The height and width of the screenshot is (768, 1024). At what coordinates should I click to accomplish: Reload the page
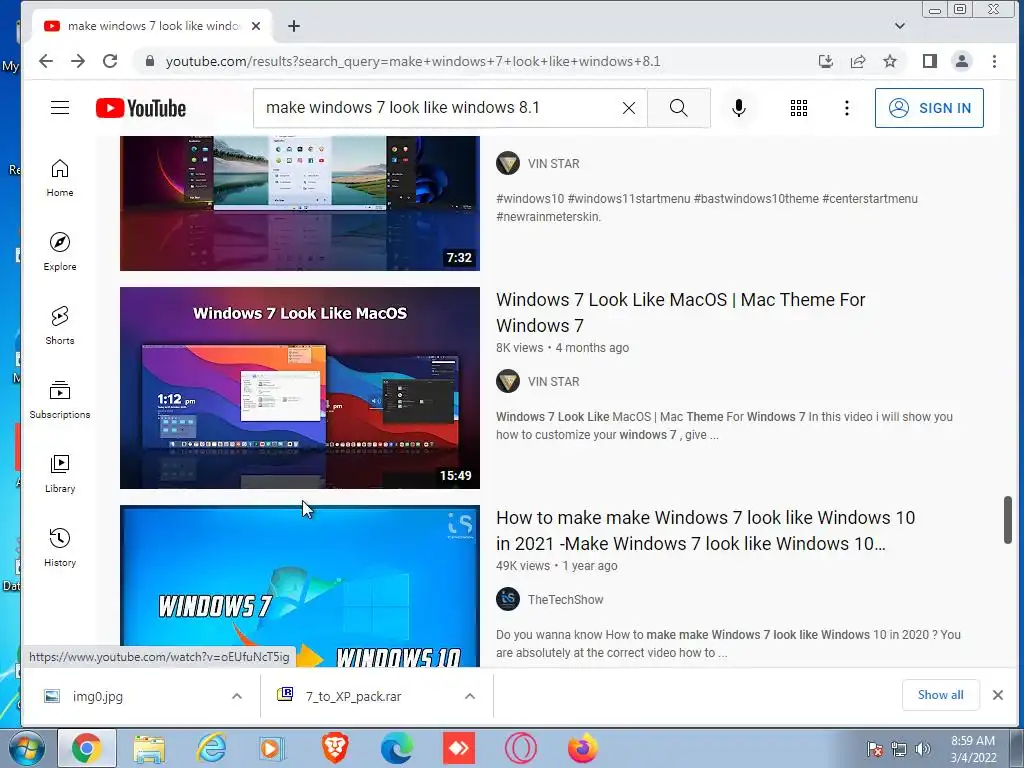coord(110,61)
